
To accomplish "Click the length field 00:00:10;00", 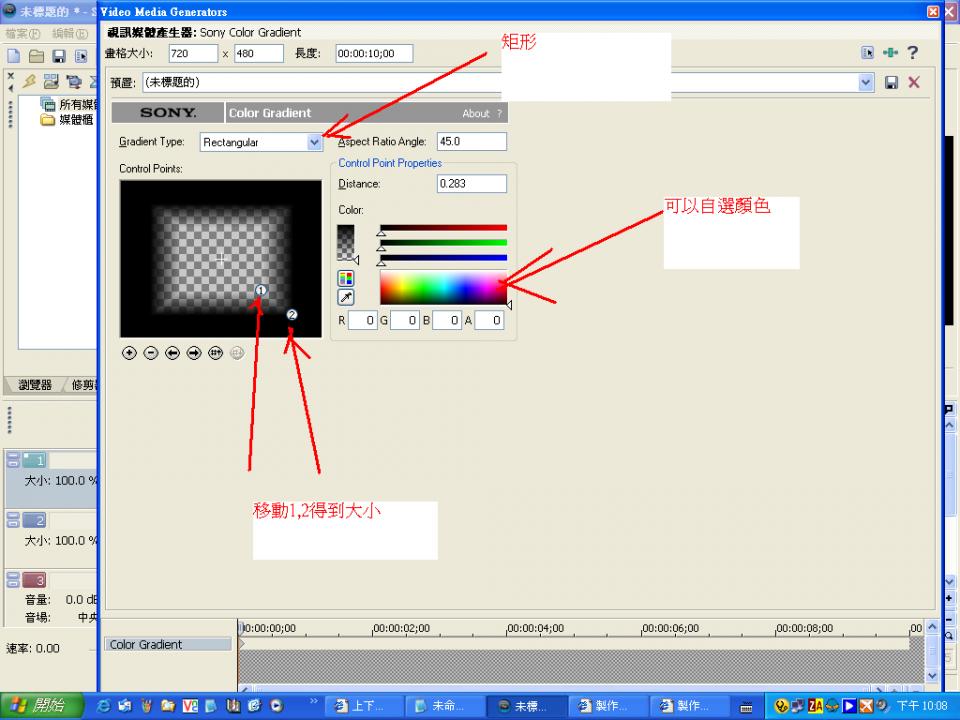I will pos(374,53).
